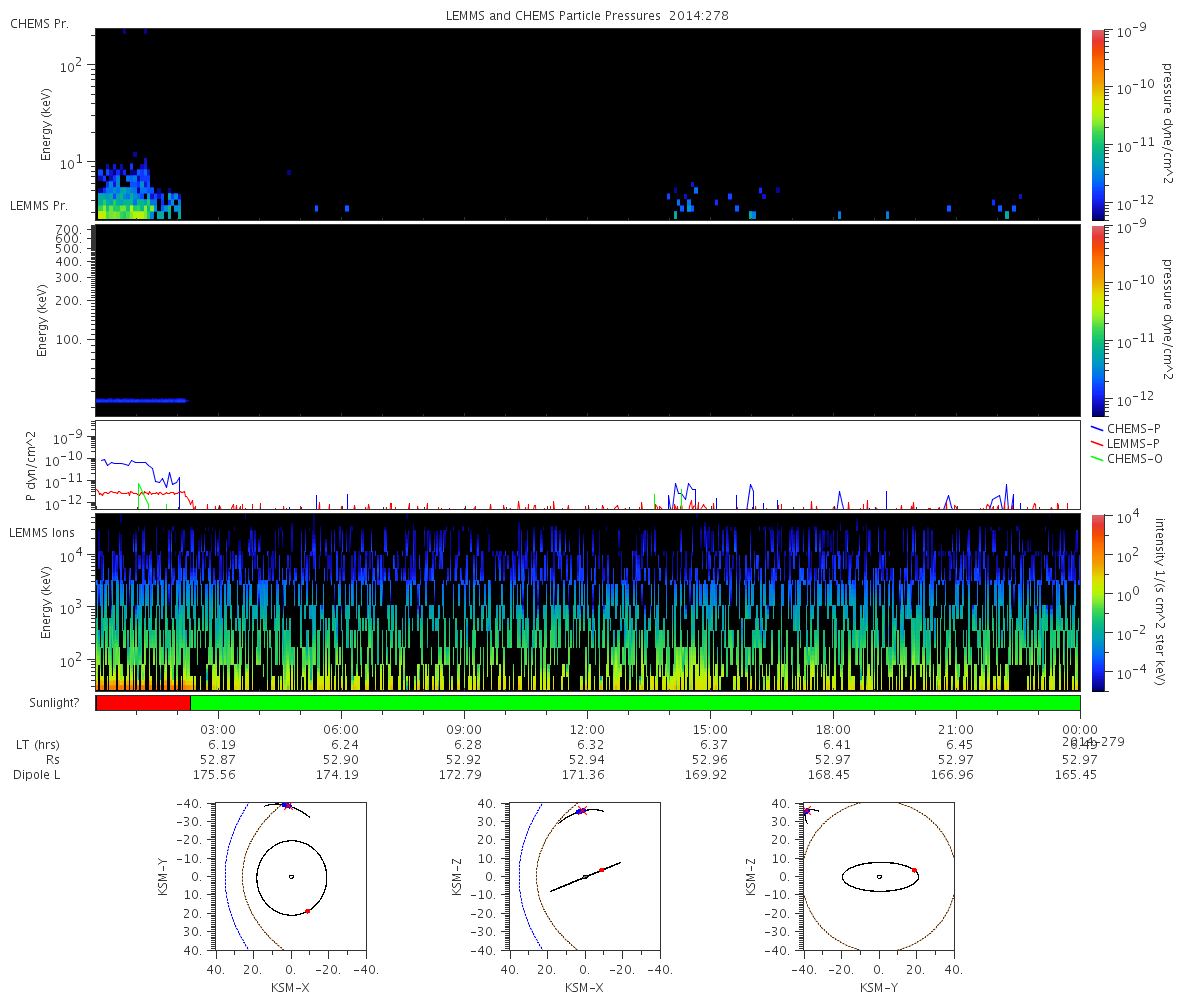
Task: Click the 03:00 time axis label
Action: (x=218, y=729)
